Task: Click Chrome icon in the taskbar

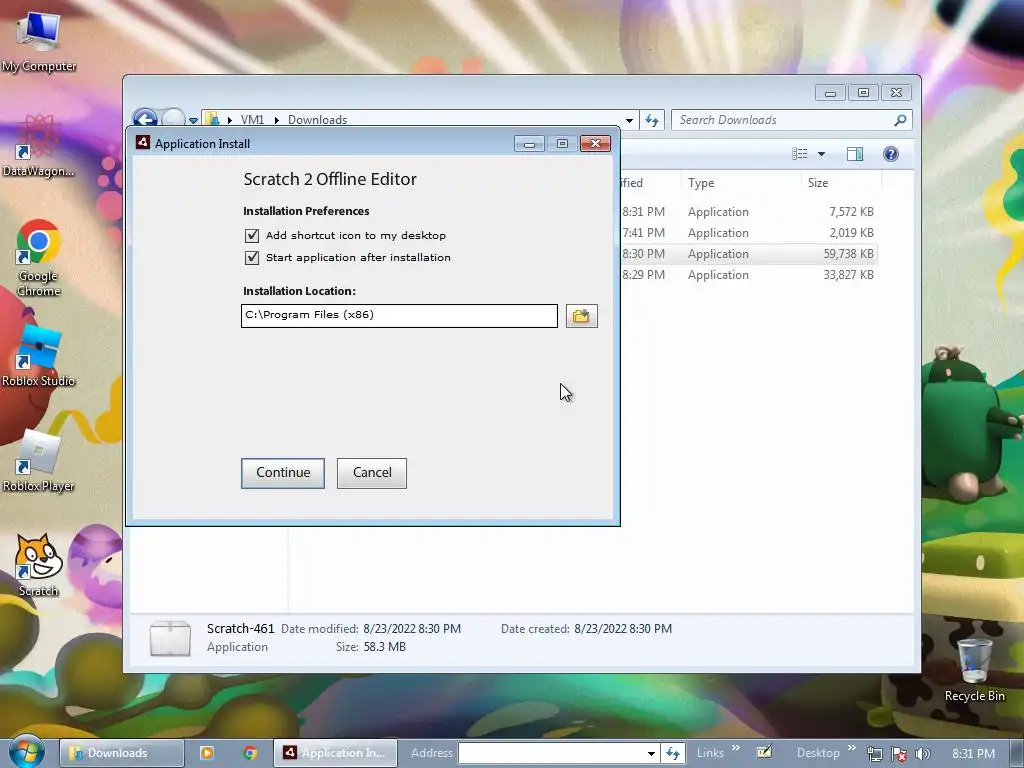Action: coord(250,753)
